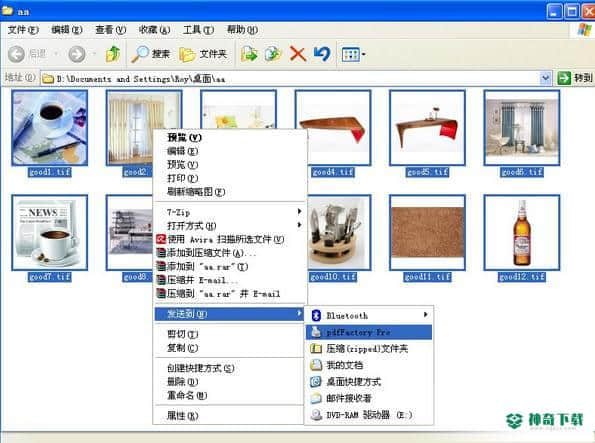Click the address path input field
Screen dimensions: 595x443
(x=296, y=79)
